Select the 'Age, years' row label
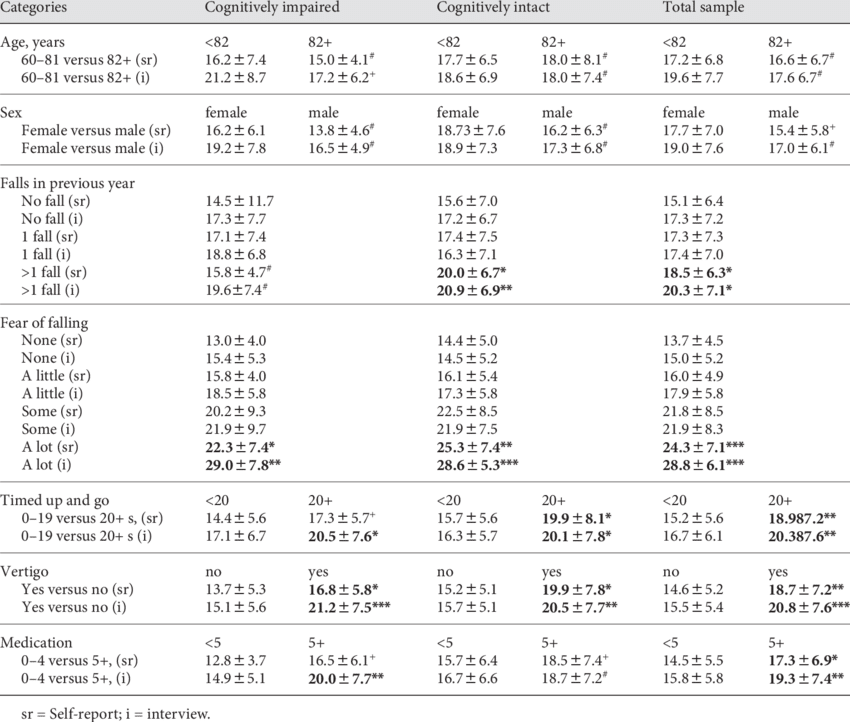This screenshot has height=722, width=850. [x=33, y=43]
